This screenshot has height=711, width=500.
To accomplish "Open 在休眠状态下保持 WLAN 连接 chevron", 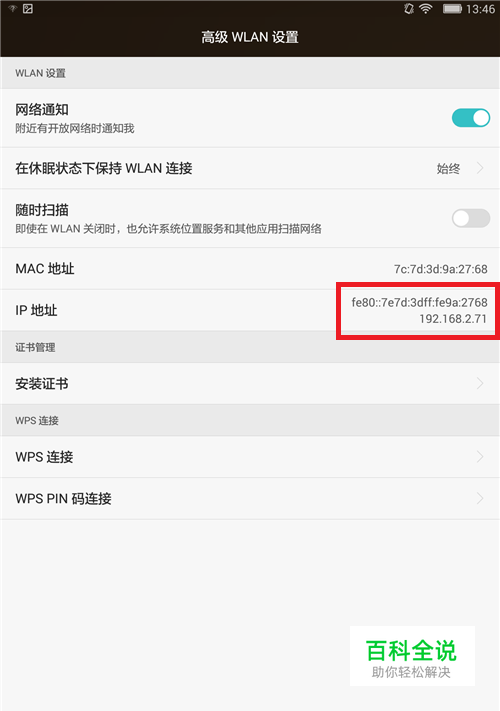I will (x=480, y=168).
